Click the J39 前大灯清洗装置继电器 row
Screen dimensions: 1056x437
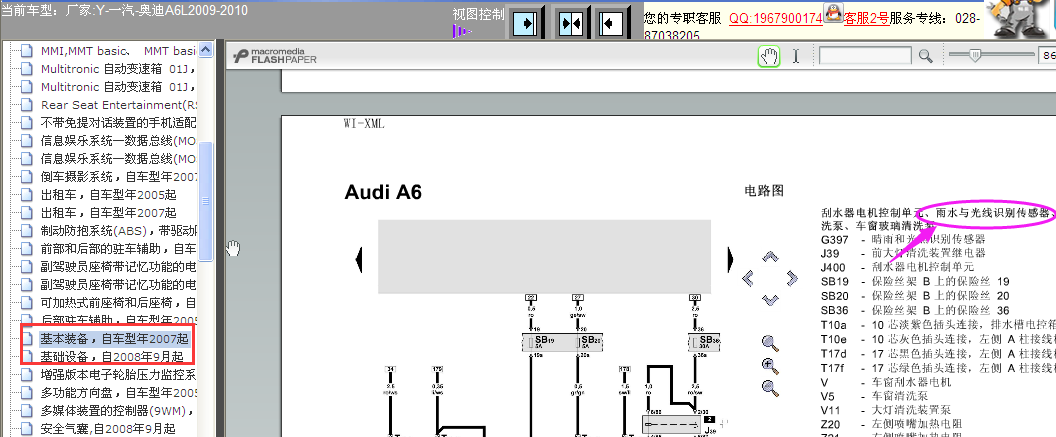(x=903, y=253)
